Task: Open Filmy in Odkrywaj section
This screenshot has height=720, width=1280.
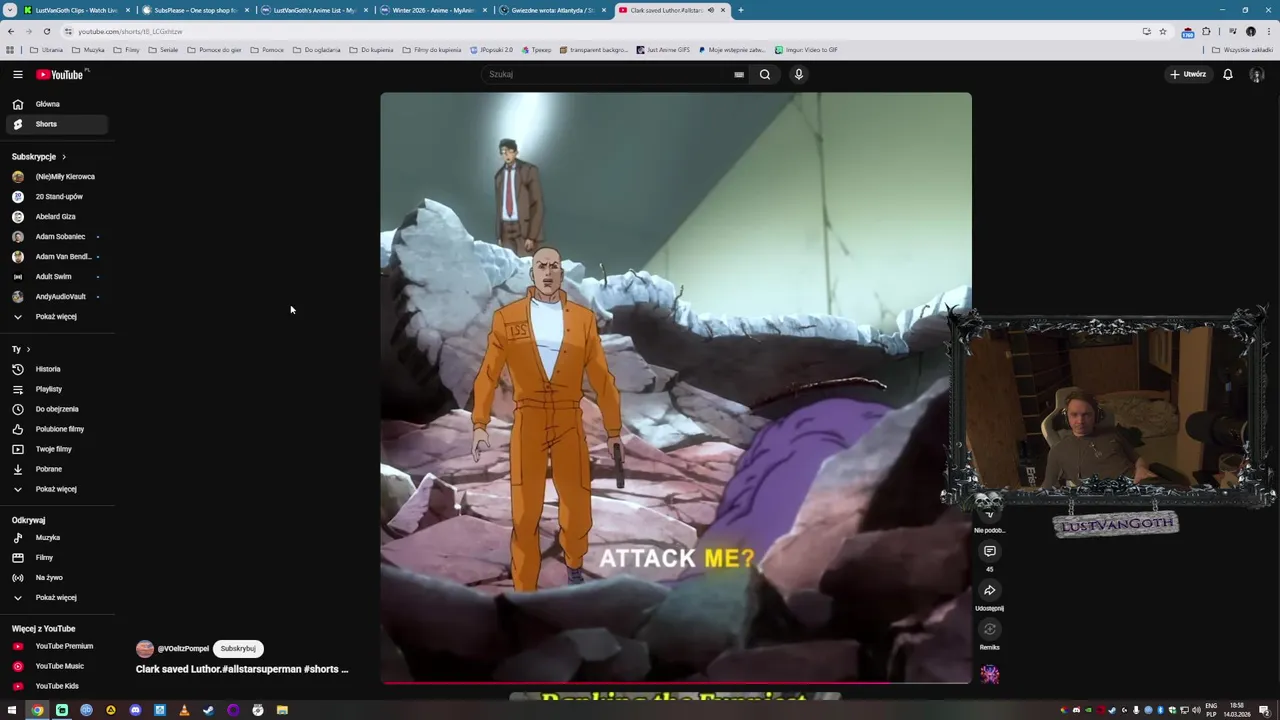Action: [x=57, y=558]
